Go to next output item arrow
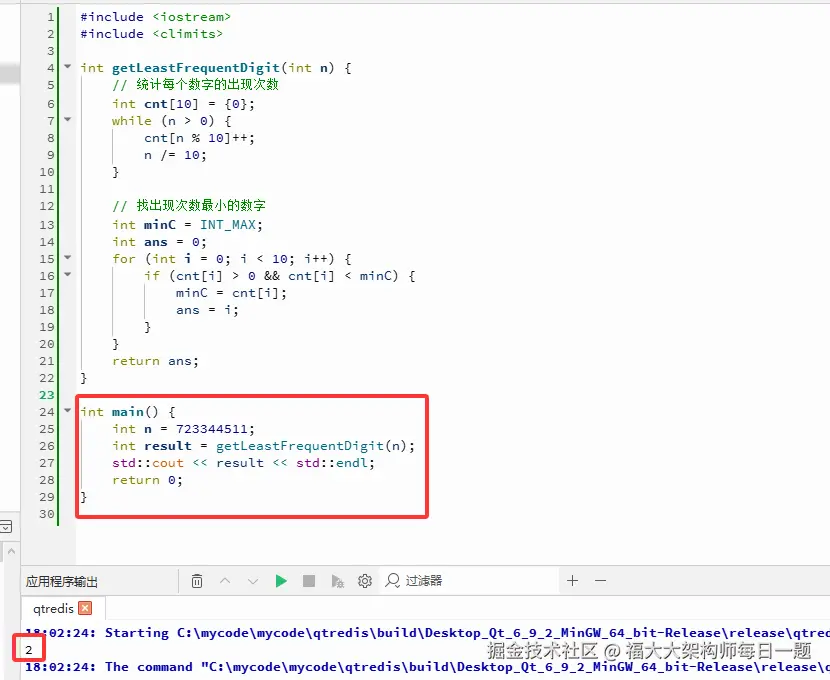Screen dimensions: 830x680 pos(253,581)
